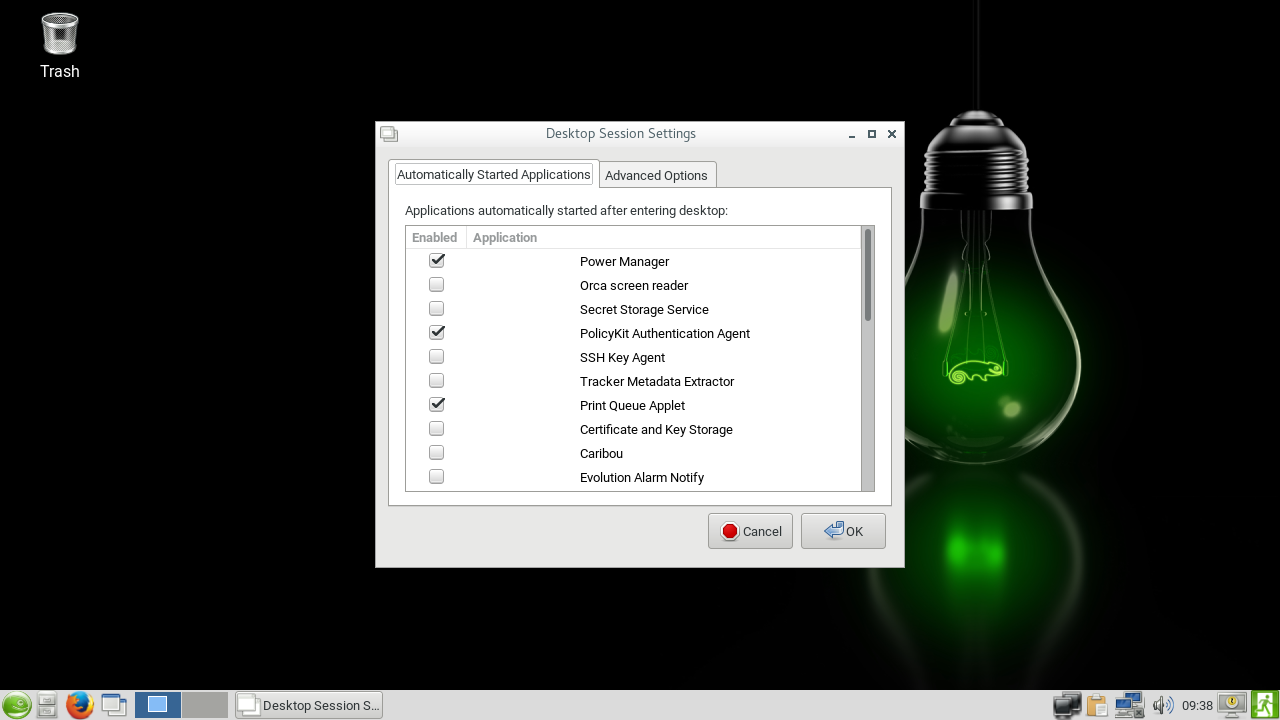The height and width of the screenshot is (720, 1280).
Task: Launch the file manager from taskbar
Action: [x=47, y=705]
